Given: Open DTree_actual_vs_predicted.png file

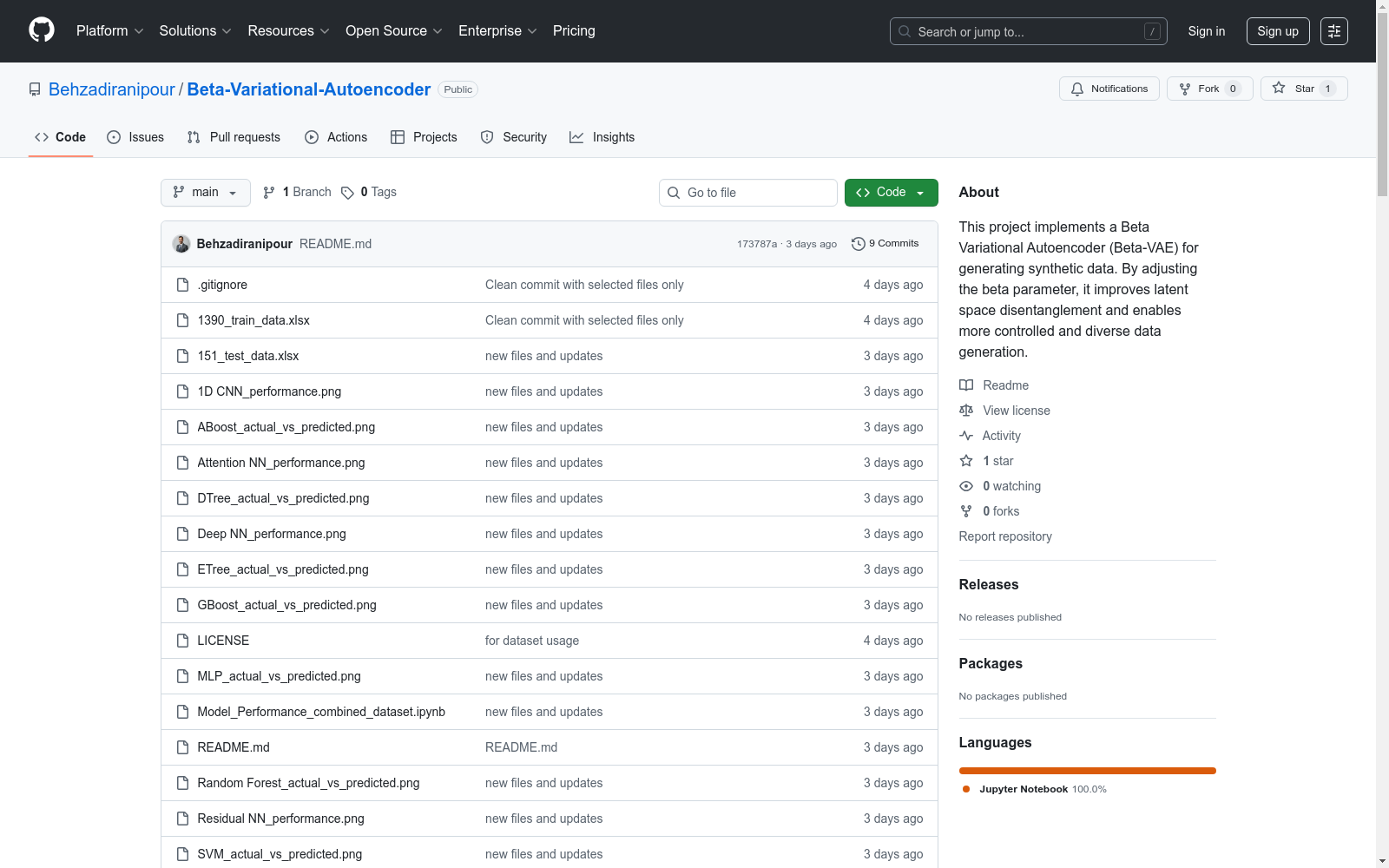Looking at the screenshot, I should pyautogui.click(x=283, y=498).
